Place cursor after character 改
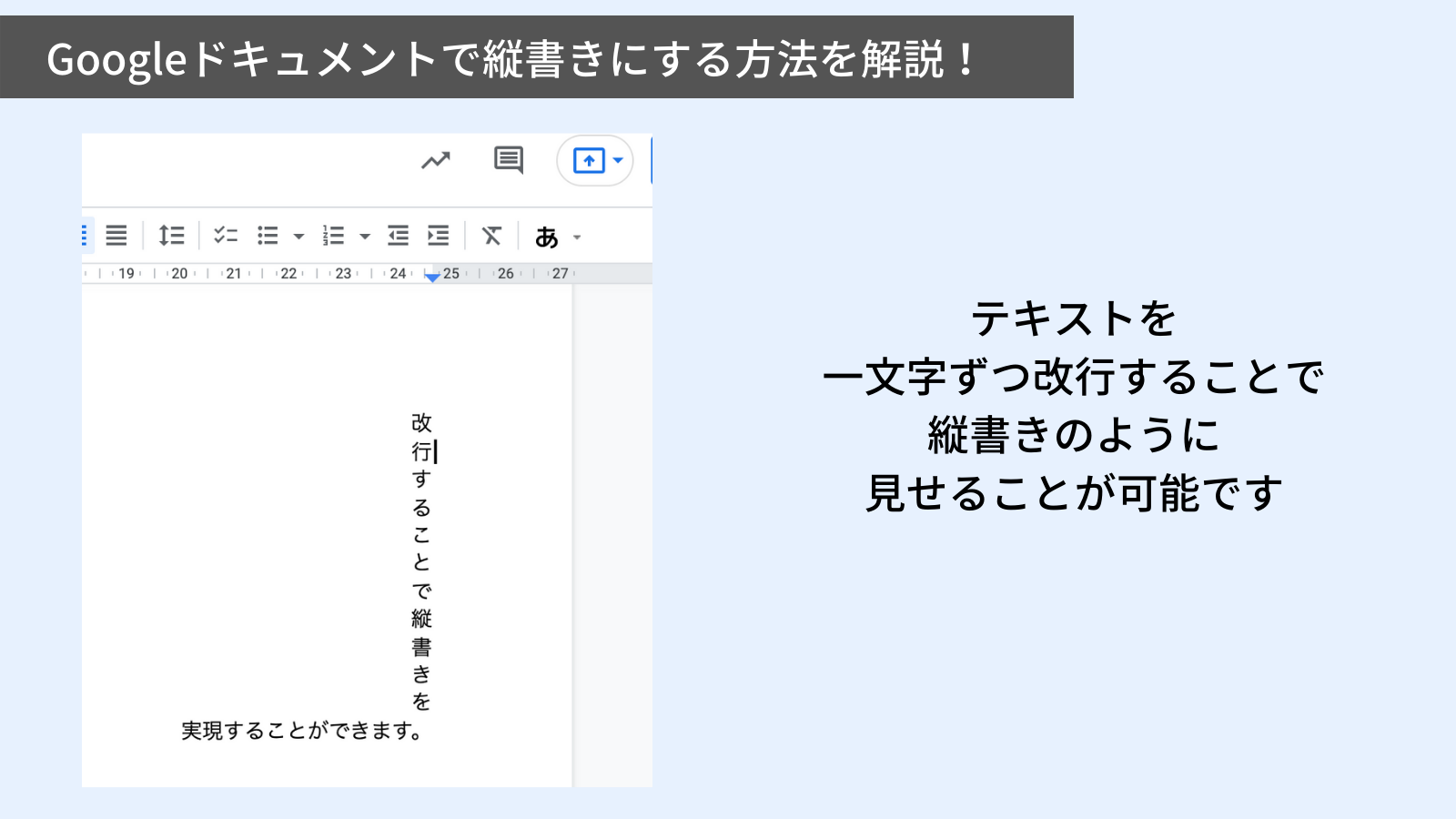The width and height of the screenshot is (1456, 819). 433,423
